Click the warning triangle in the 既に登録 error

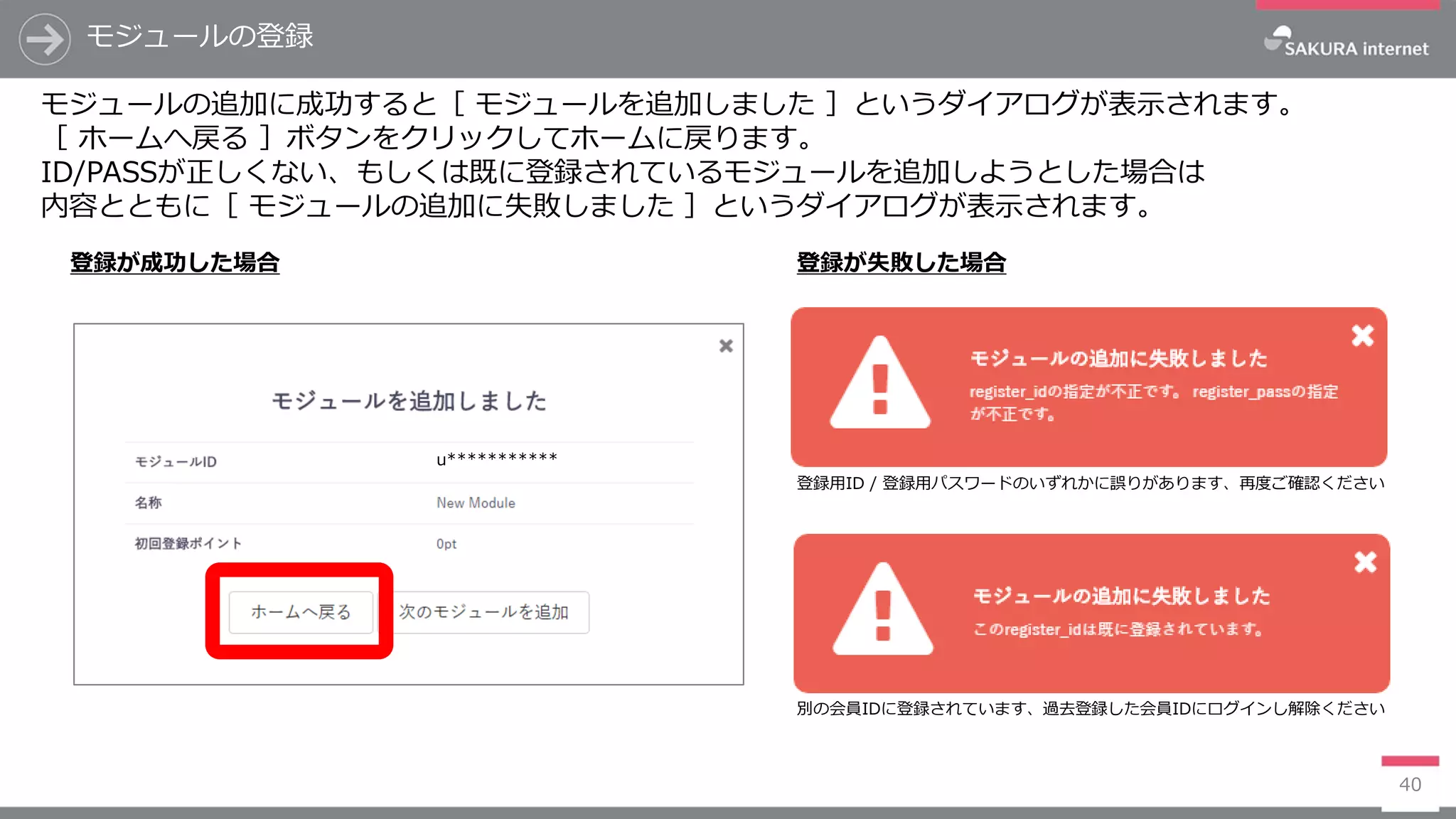[x=883, y=609]
